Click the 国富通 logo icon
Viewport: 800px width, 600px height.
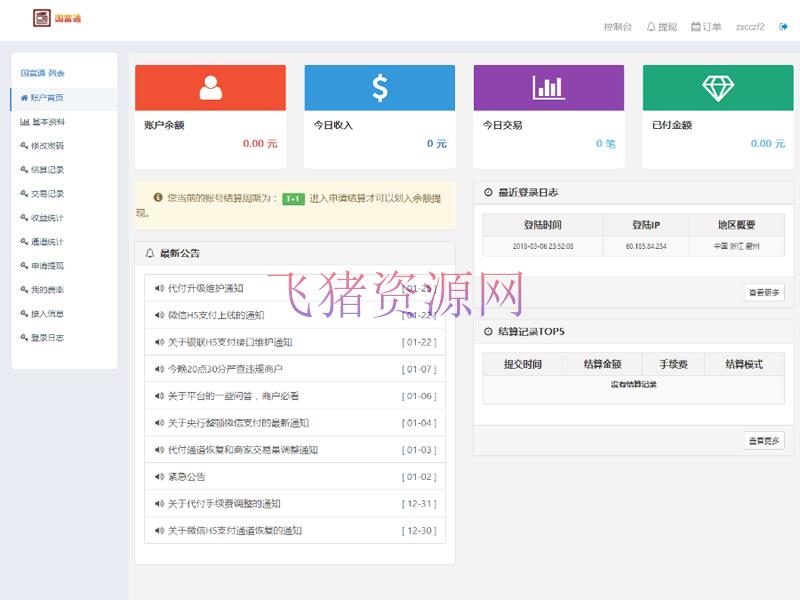pyautogui.click(x=42, y=18)
